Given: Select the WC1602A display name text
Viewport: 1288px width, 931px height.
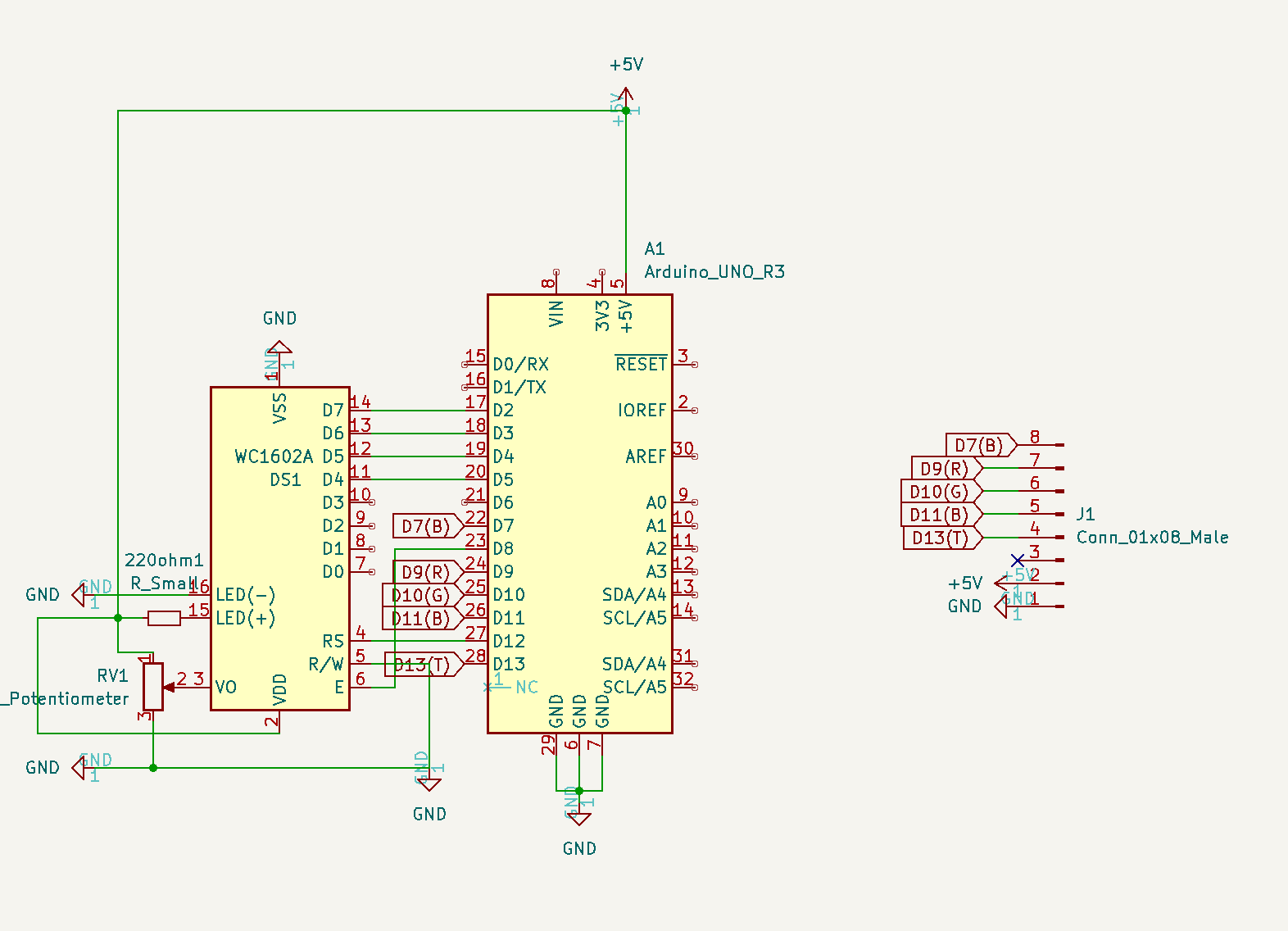Looking at the screenshot, I should (274, 456).
